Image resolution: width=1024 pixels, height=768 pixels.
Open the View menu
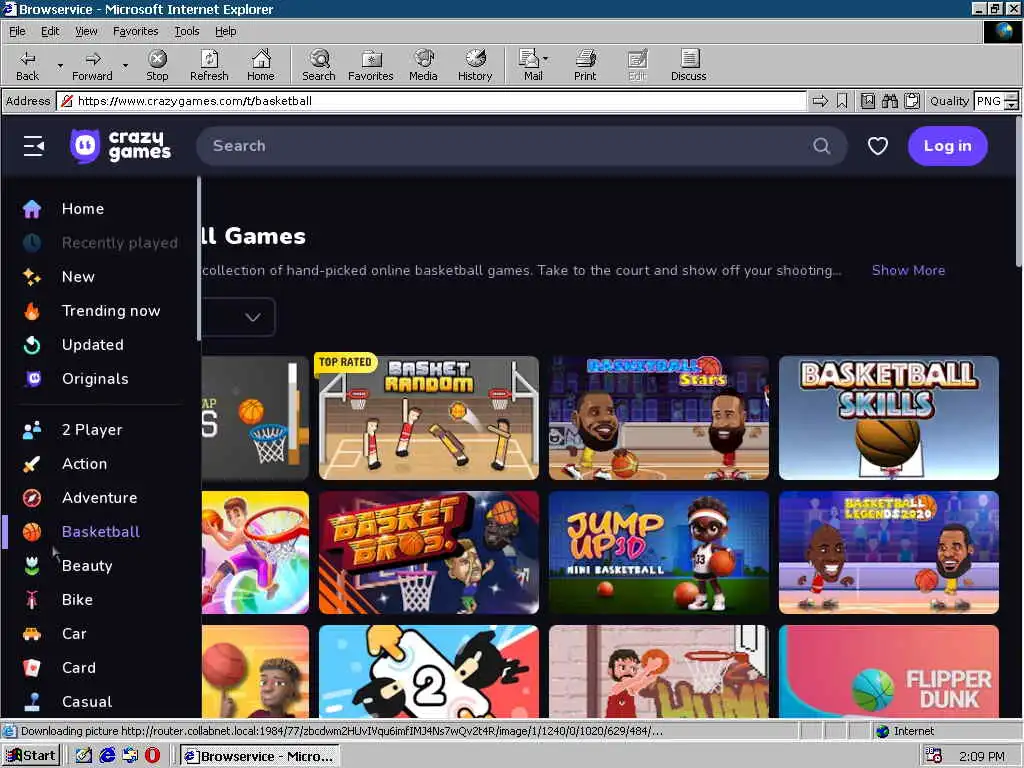click(x=86, y=31)
